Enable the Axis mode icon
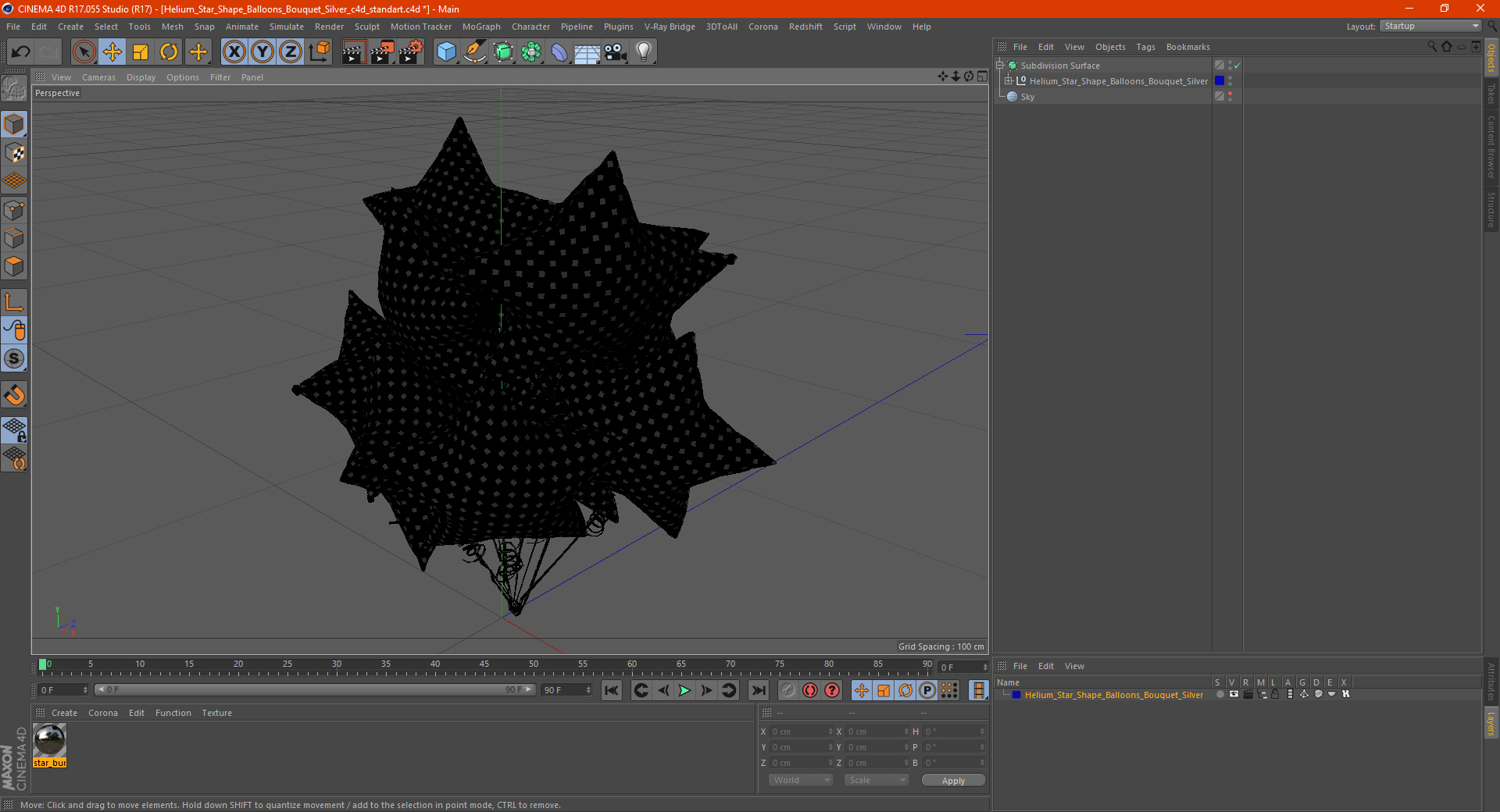Image resolution: width=1500 pixels, height=812 pixels. coord(14,302)
